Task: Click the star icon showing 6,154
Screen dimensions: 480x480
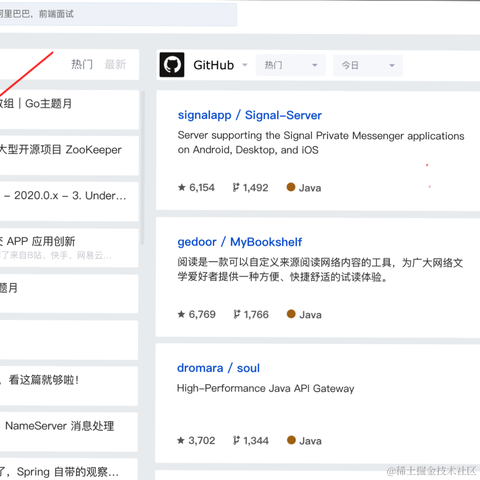Action: (181, 187)
